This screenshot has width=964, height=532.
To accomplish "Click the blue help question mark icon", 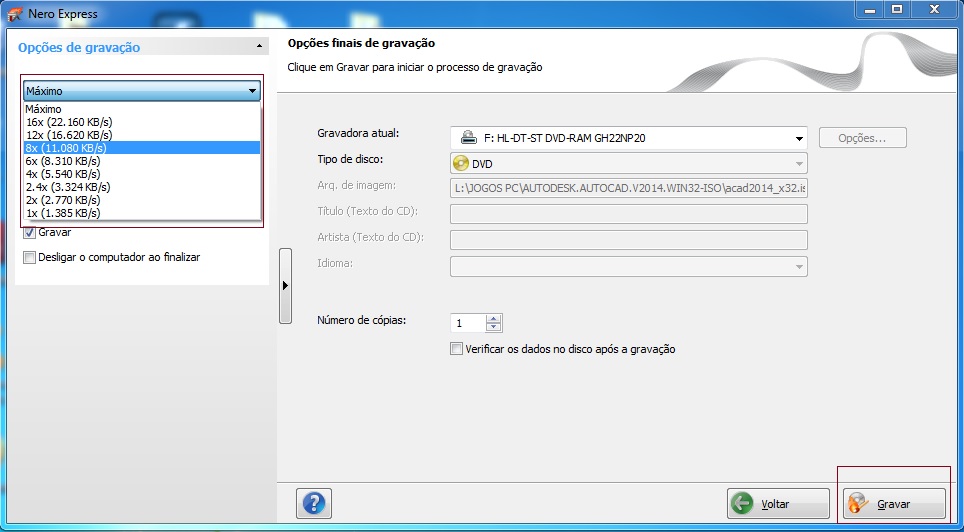I will point(314,503).
